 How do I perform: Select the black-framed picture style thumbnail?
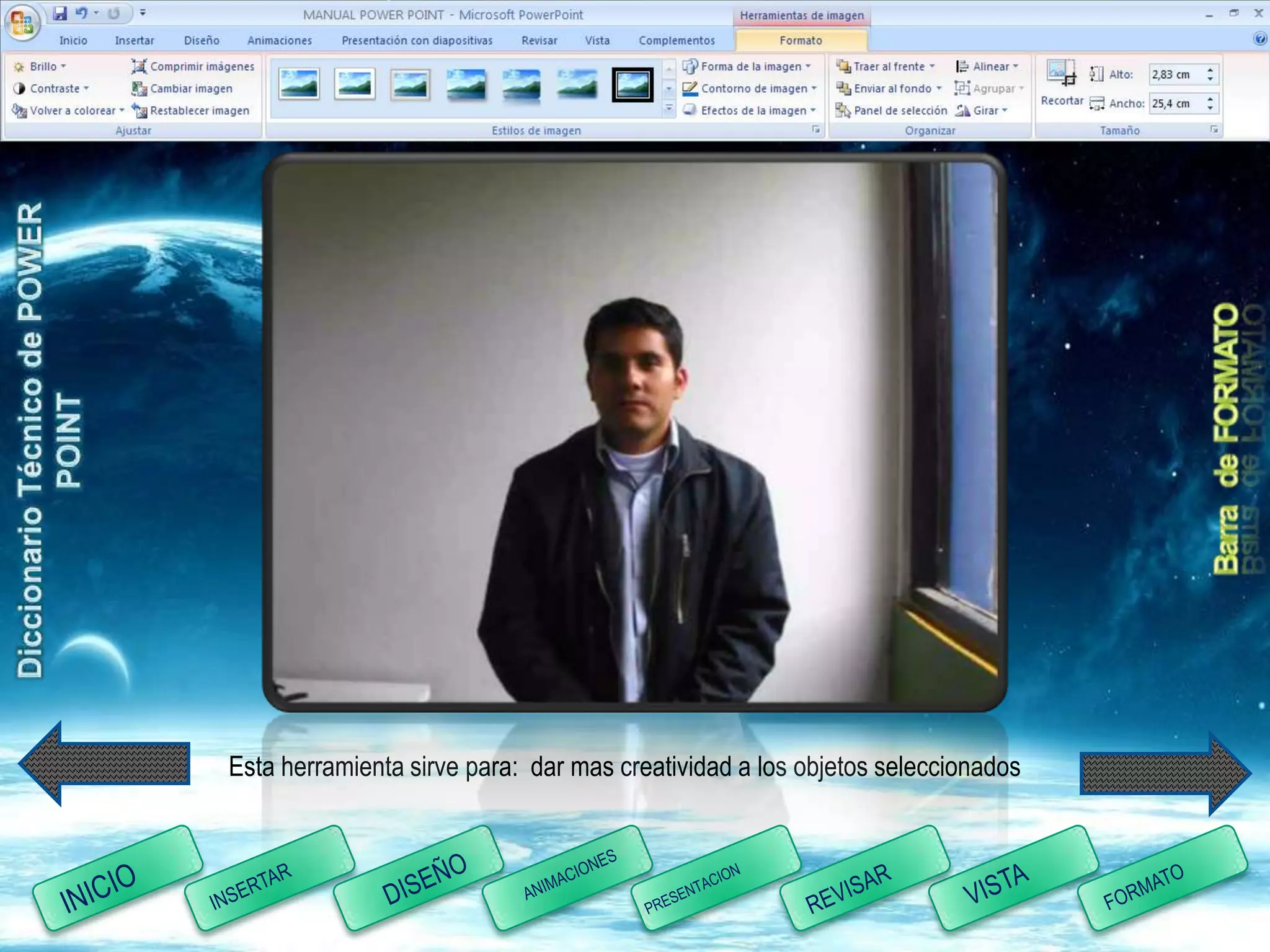[x=633, y=84]
